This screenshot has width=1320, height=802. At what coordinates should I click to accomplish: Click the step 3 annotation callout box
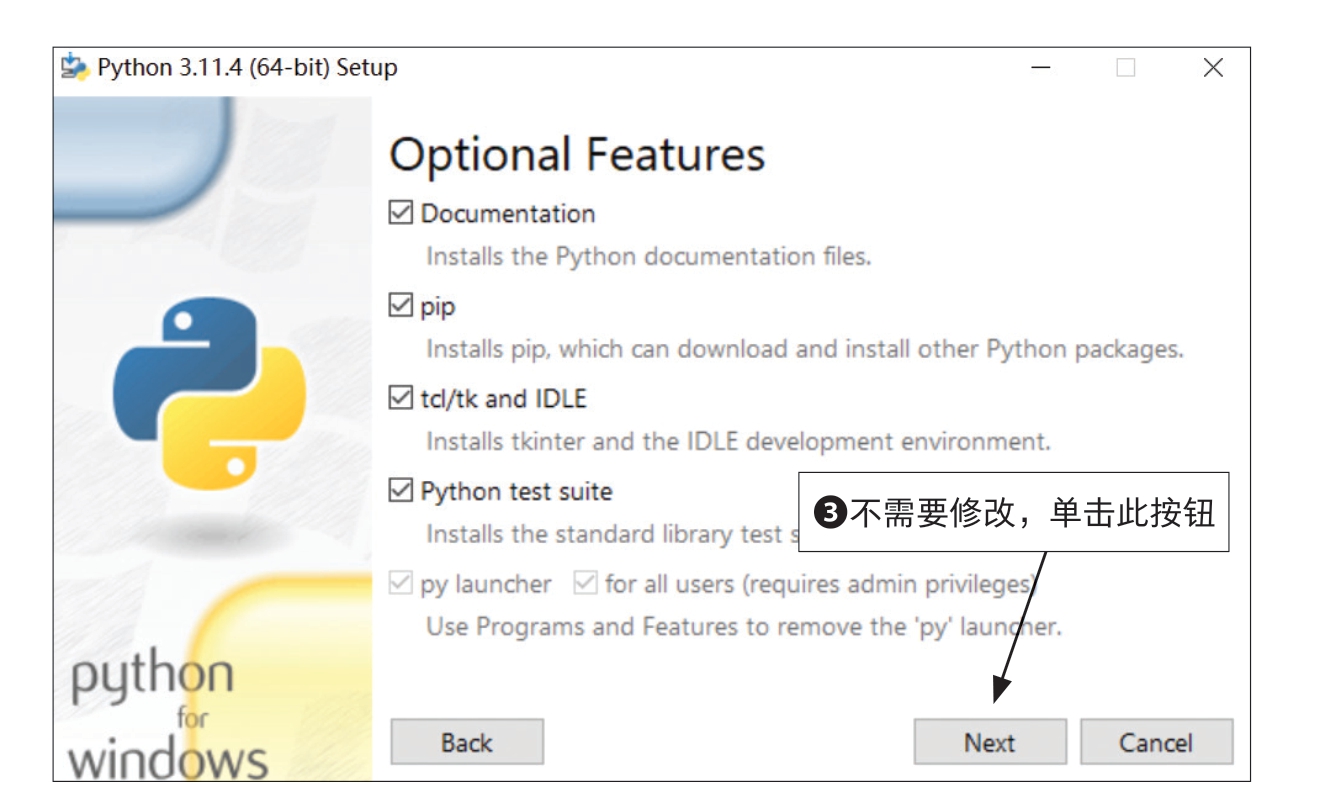(1016, 513)
